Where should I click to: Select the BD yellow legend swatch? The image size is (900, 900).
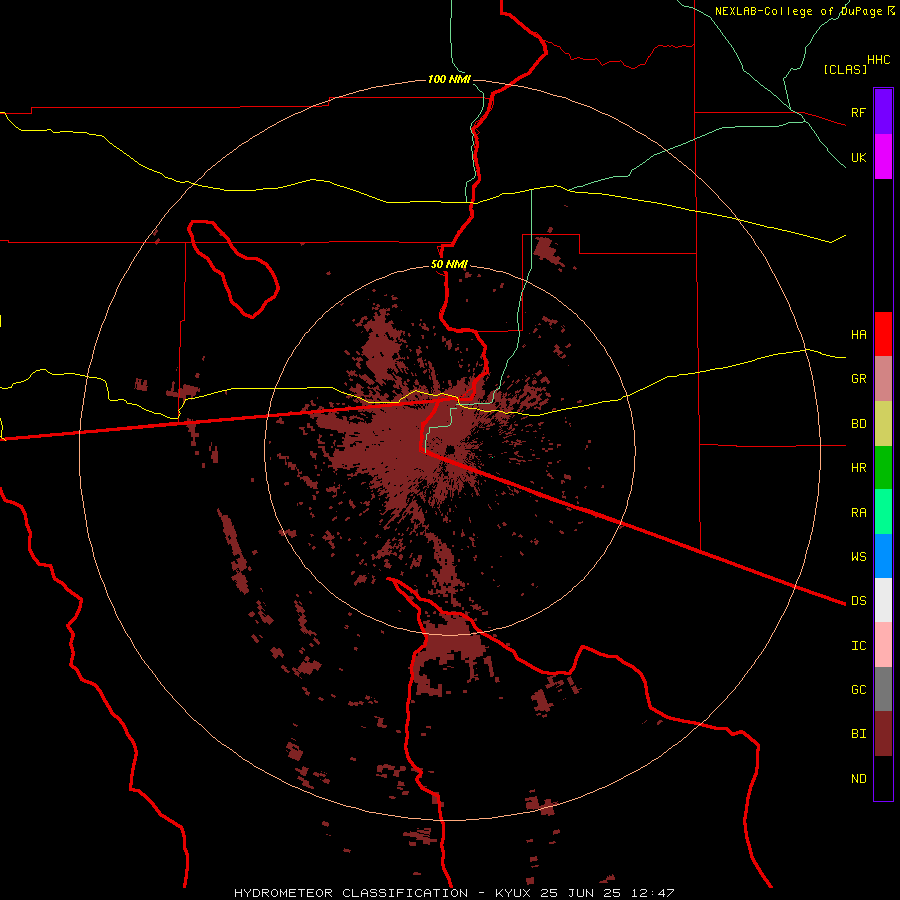(883, 424)
